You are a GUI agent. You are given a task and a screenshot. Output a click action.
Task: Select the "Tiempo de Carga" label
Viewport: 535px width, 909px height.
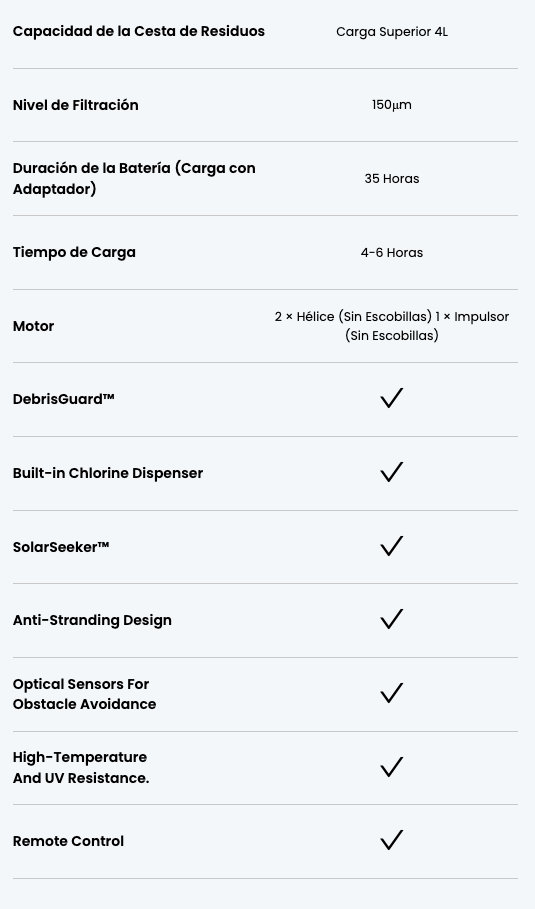pos(74,253)
